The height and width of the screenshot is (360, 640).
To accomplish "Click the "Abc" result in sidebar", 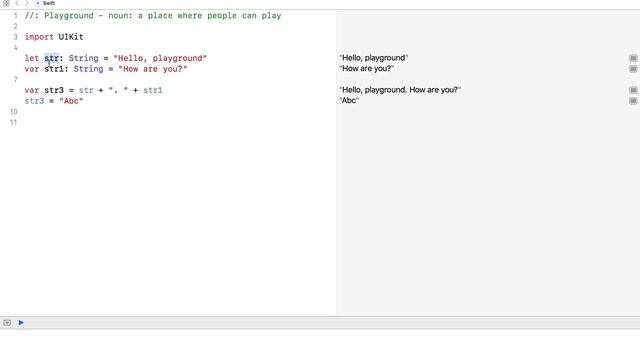I will pyautogui.click(x=349, y=100).
